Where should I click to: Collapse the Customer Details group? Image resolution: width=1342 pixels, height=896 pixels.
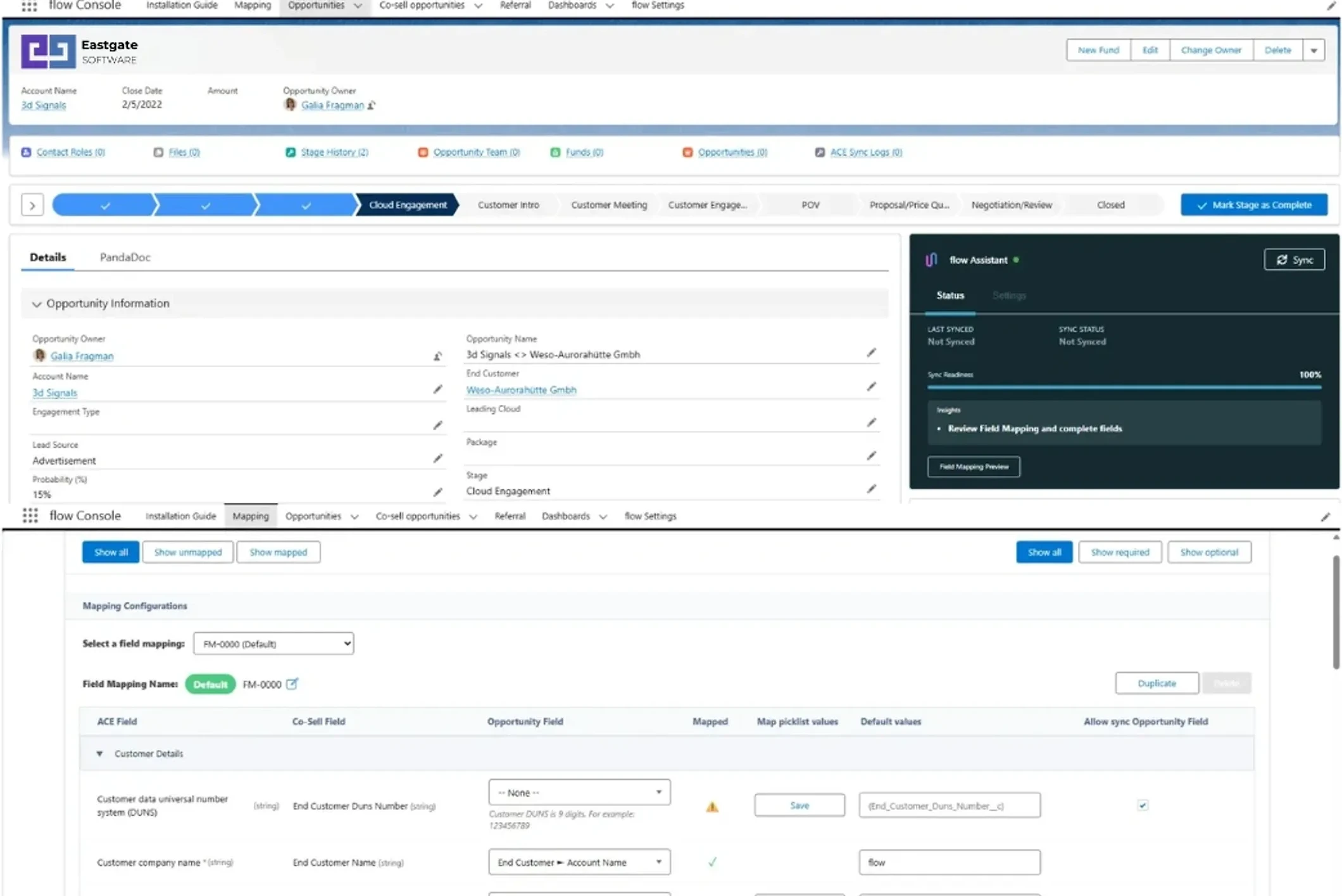99,754
